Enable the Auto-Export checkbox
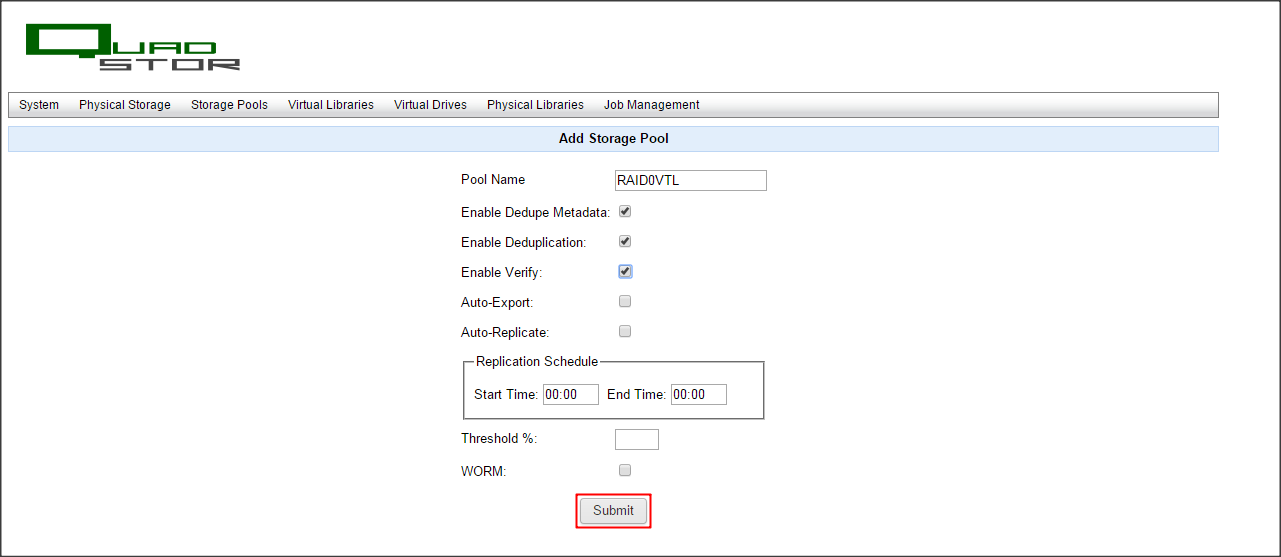Screen dimensions: 1281x557 click(625, 301)
